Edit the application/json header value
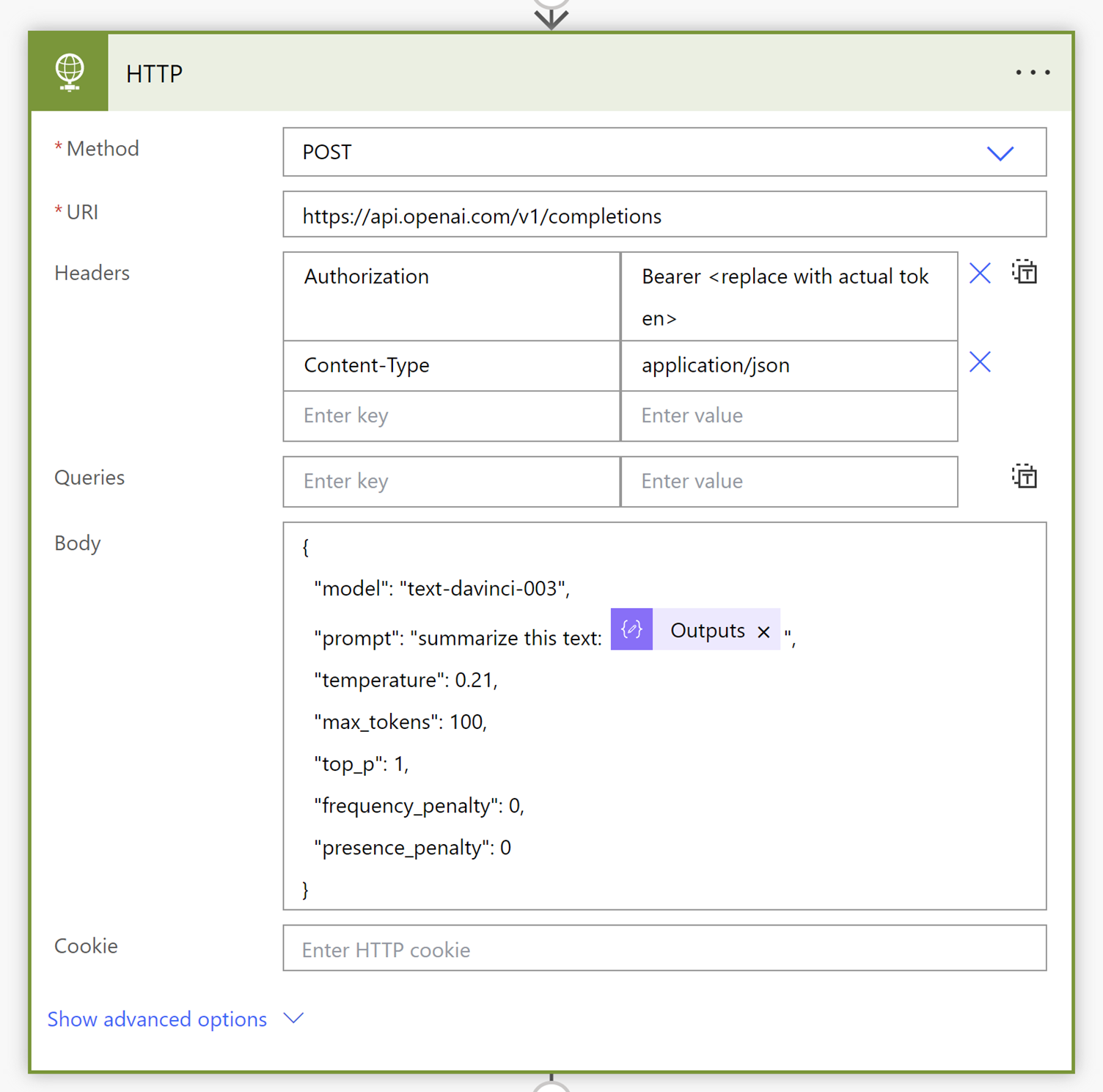This screenshot has width=1103, height=1092. [x=789, y=365]
